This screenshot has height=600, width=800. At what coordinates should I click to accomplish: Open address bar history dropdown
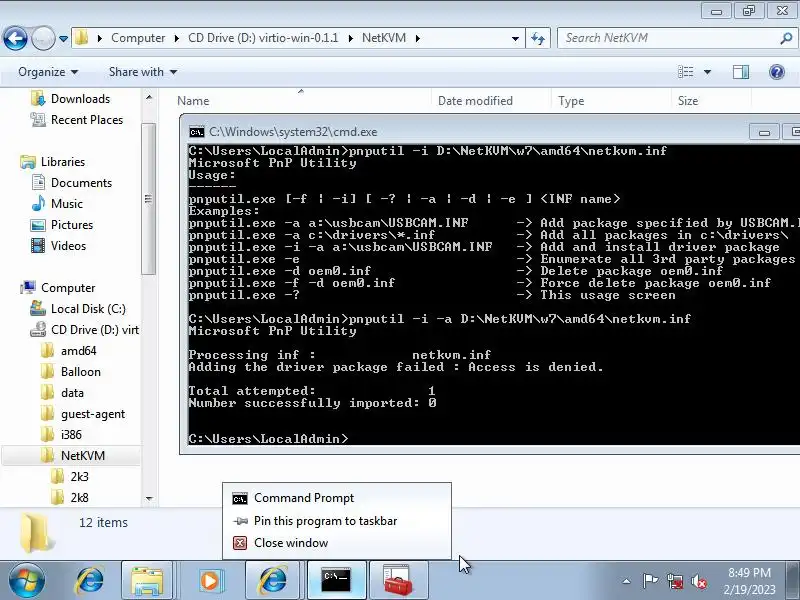point(515,39)
